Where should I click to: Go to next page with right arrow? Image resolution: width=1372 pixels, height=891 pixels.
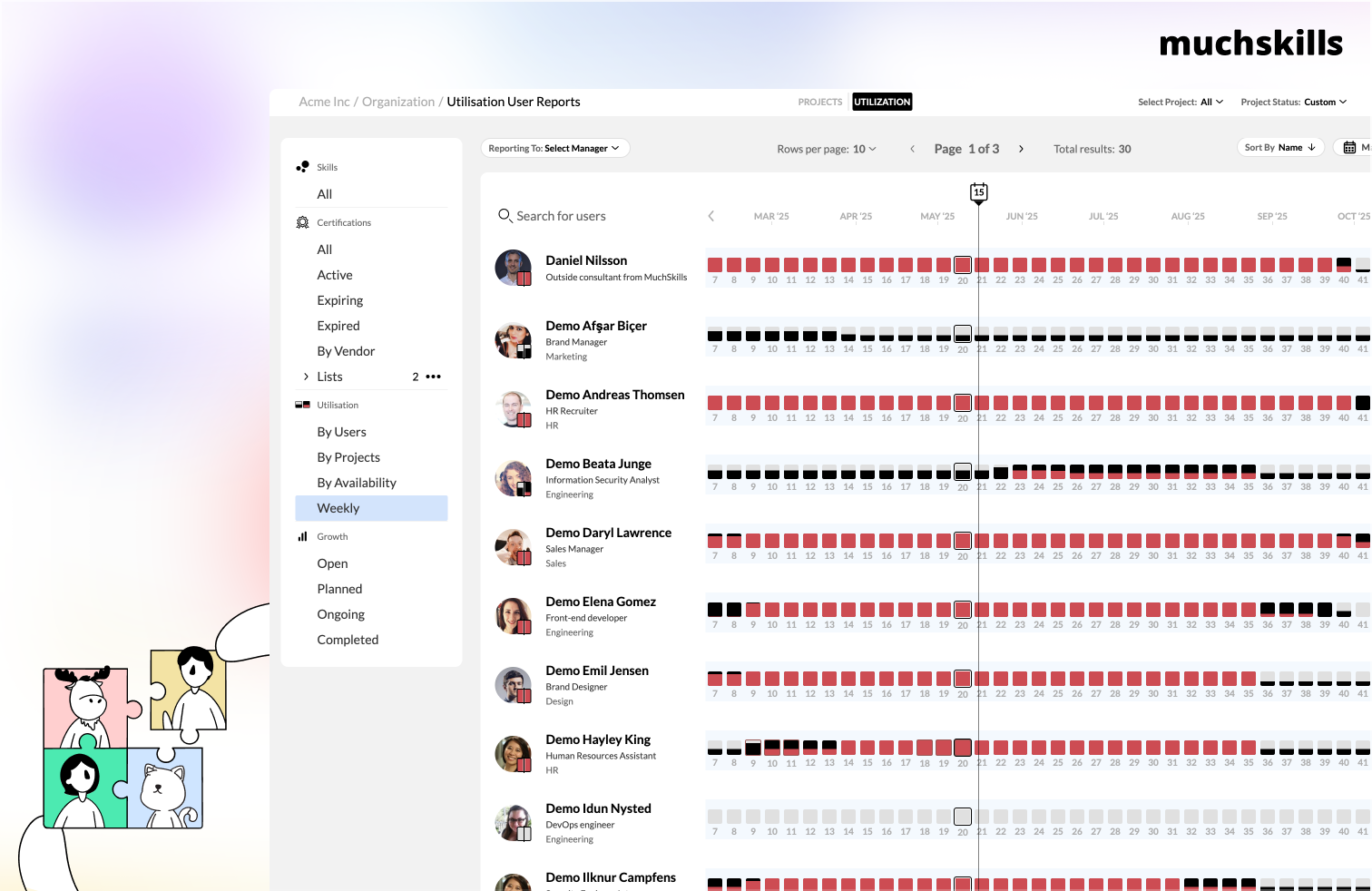pyautogui.click(x=1022, y=148)
